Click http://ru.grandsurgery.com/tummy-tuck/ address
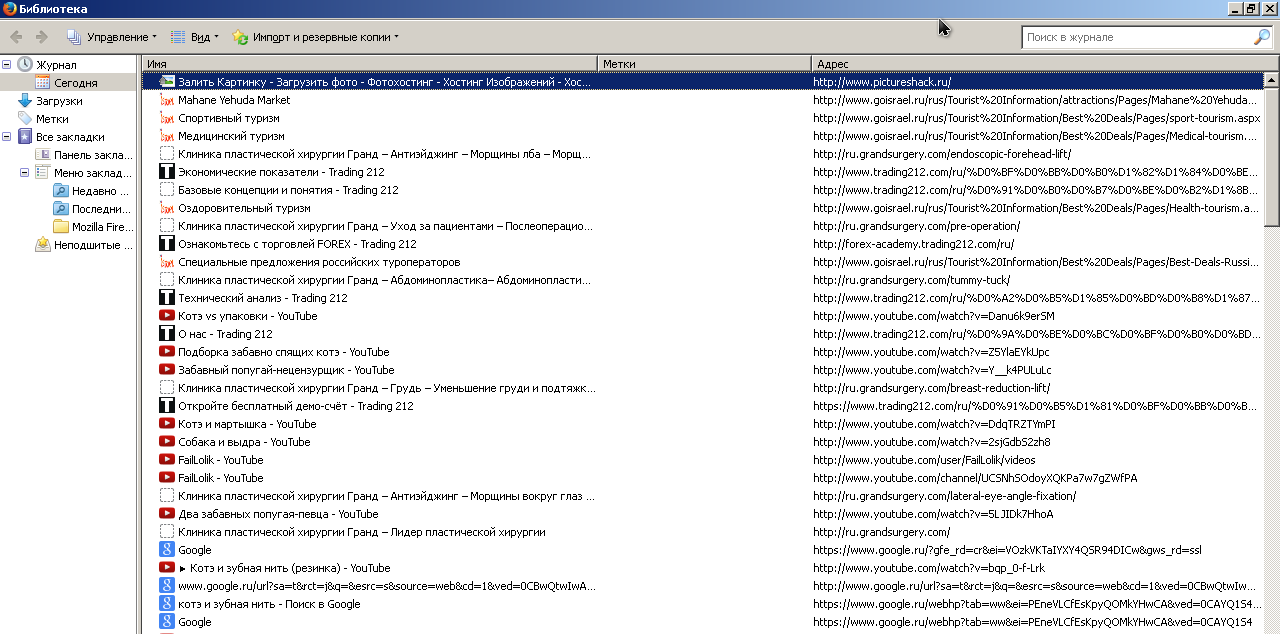The image size is (1280, 634). point(911,280)
